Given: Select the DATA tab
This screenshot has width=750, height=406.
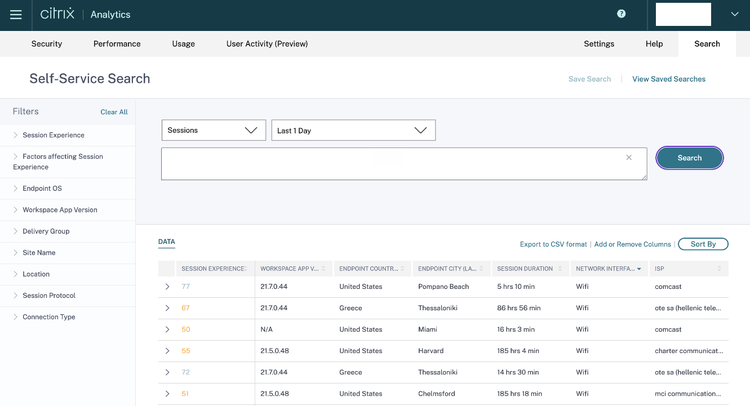Looking at the screenshot, I should point(166,242).
